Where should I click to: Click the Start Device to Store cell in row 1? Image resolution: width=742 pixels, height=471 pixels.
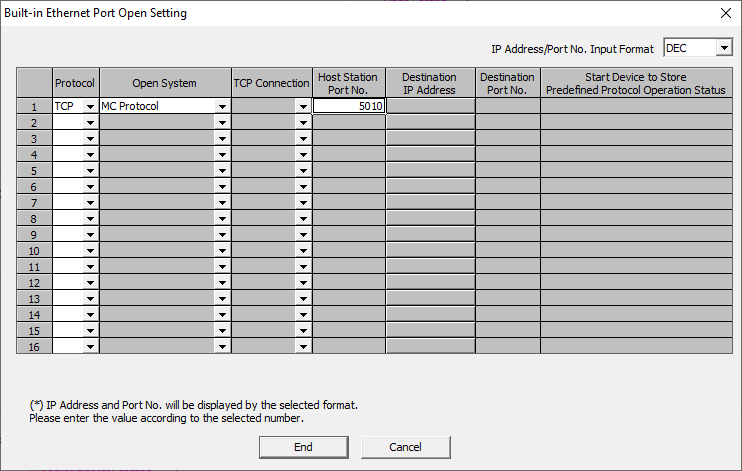[635, 106]
